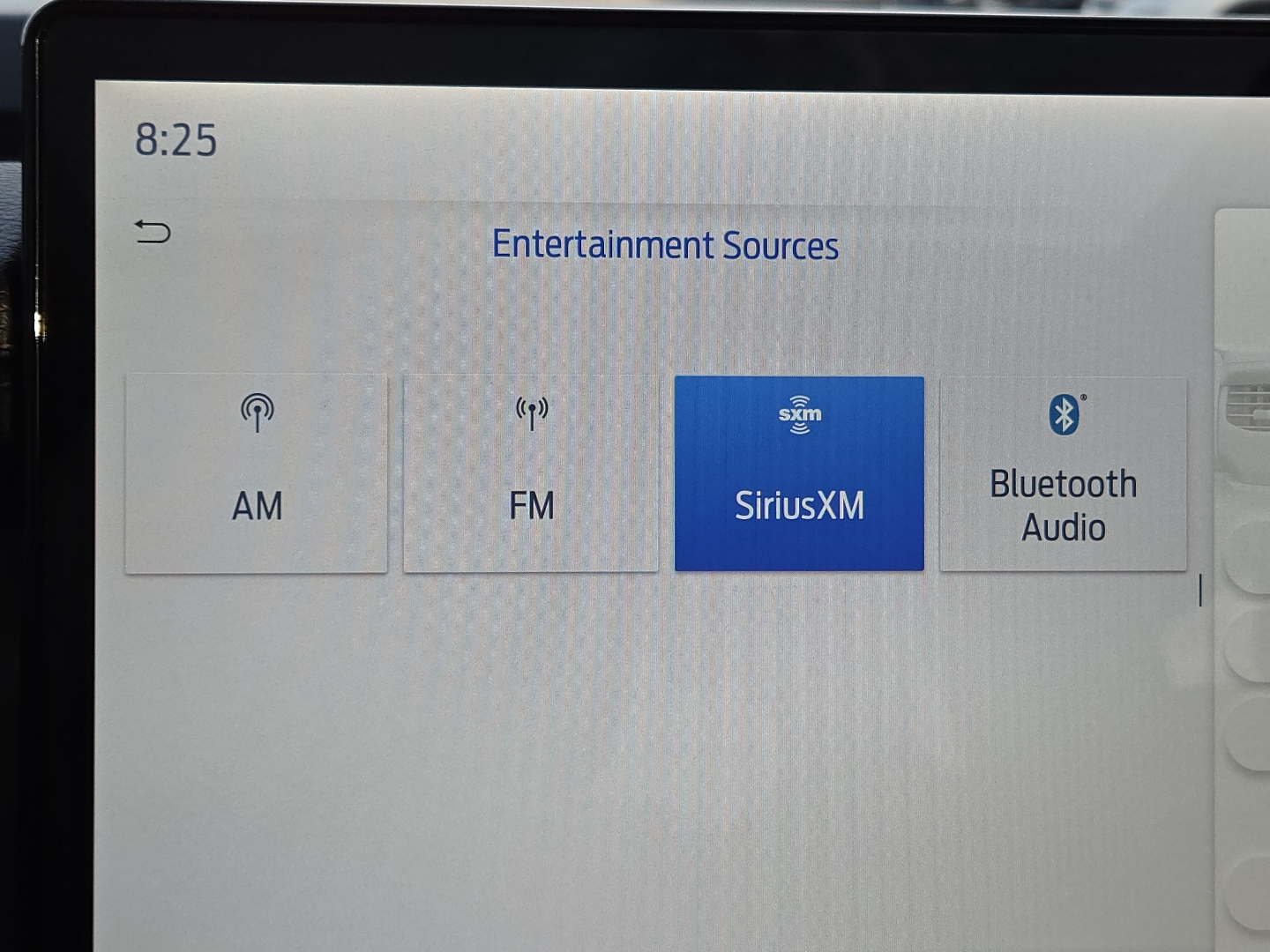Tap the 8:25 clock display
This screenshot has height=952, width=1270.
pyautogui.click(x=176, y=140)
